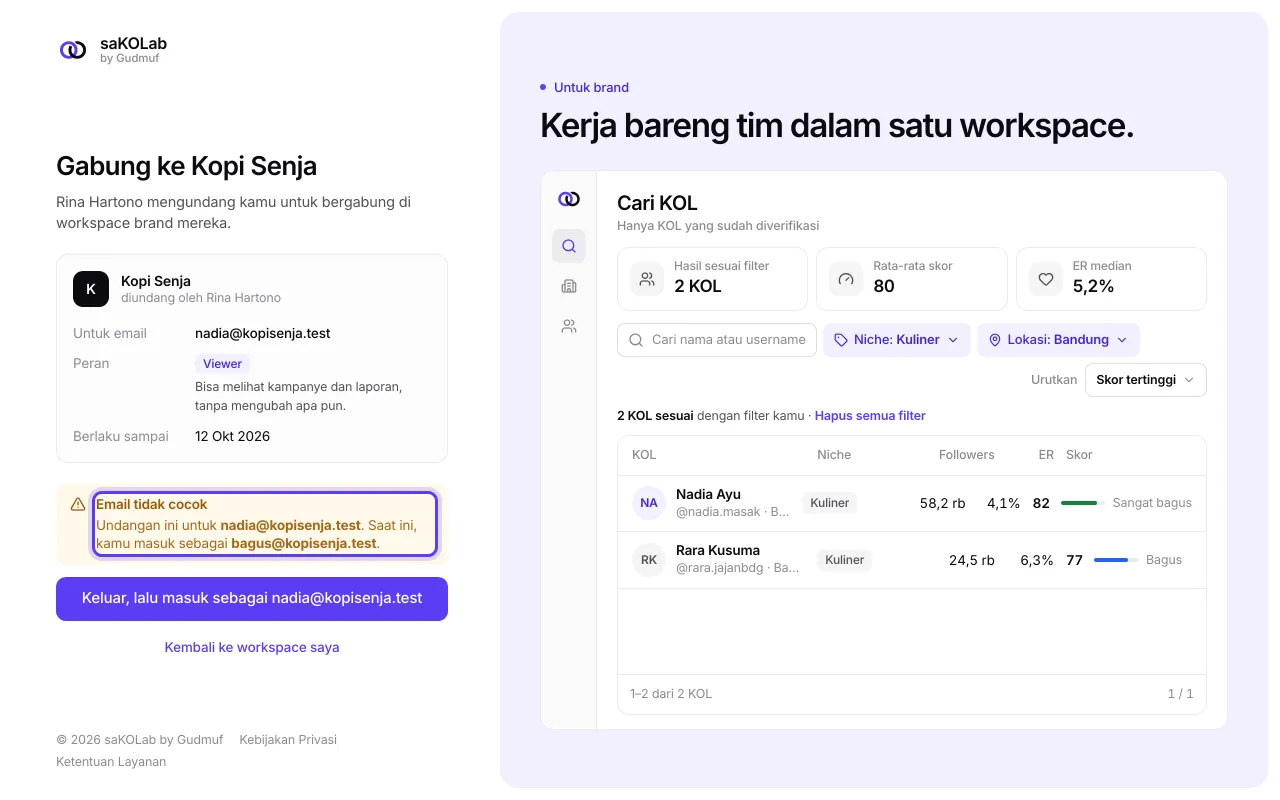Click the Followers column header

[967, 455]
